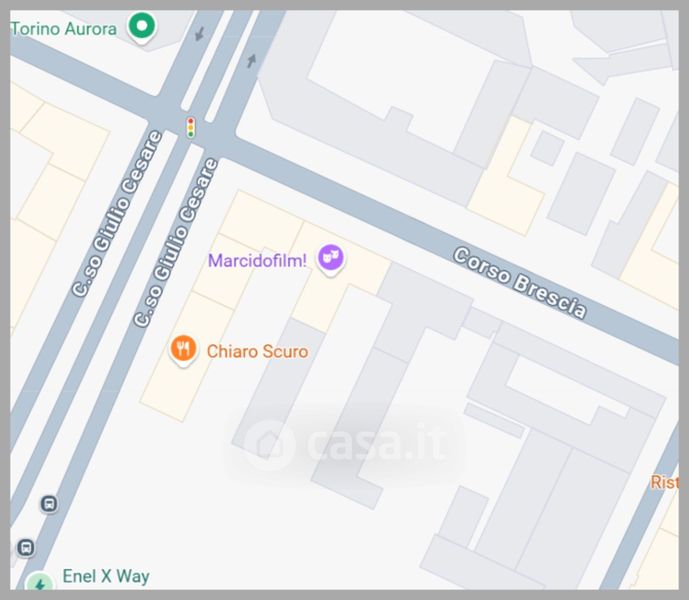Click the partially visible Rist restaurant label
The width and height of the screenshot is (689, 600).
(664, 482)
